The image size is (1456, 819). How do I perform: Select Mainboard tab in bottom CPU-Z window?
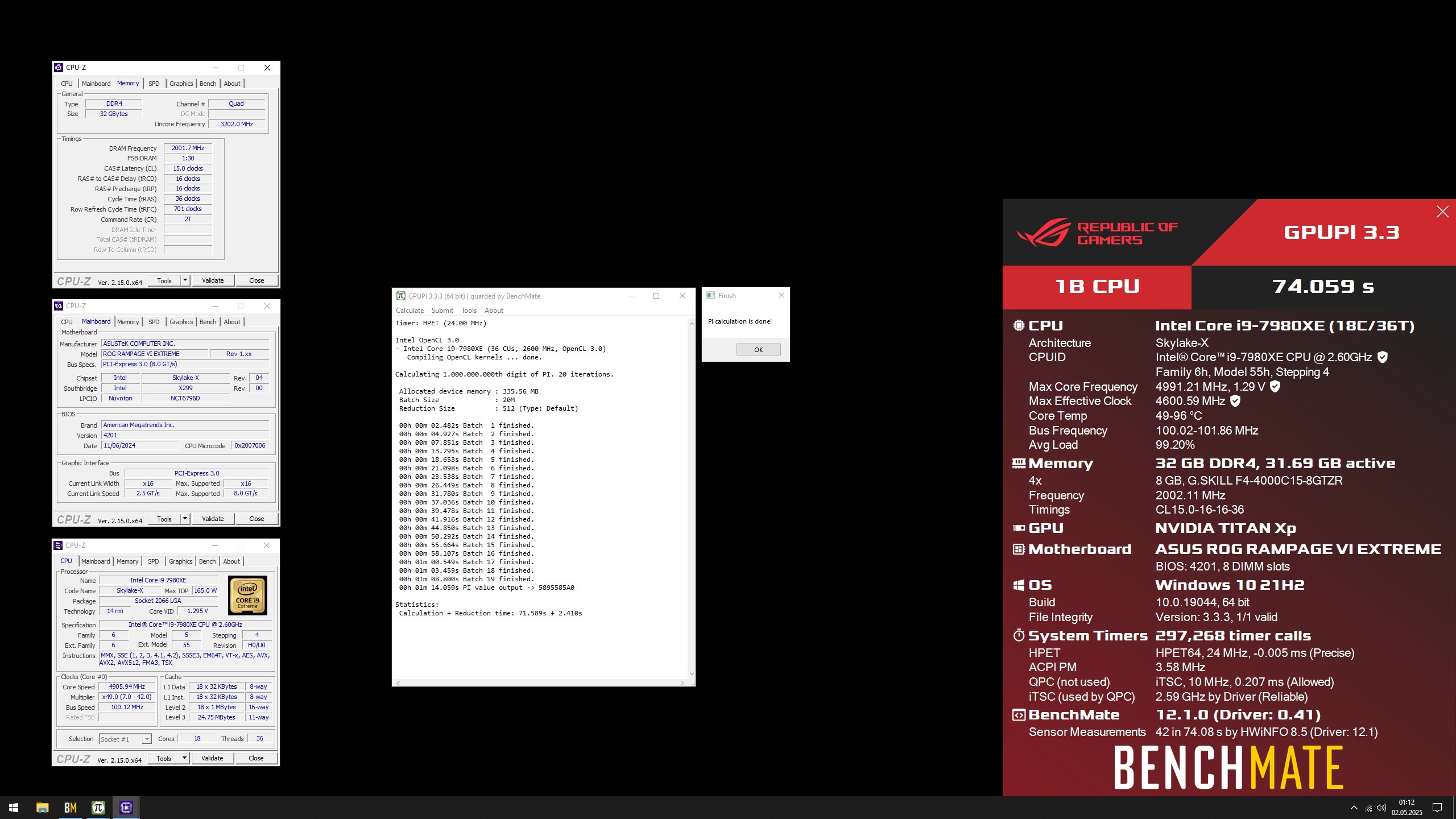(96, 561)
